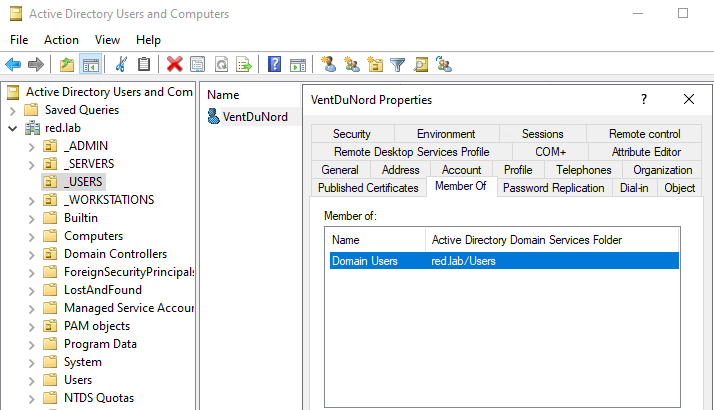714x410 pixels.
Task: Click the Back arrow in toolbar
Action: (x=13, y=64)
